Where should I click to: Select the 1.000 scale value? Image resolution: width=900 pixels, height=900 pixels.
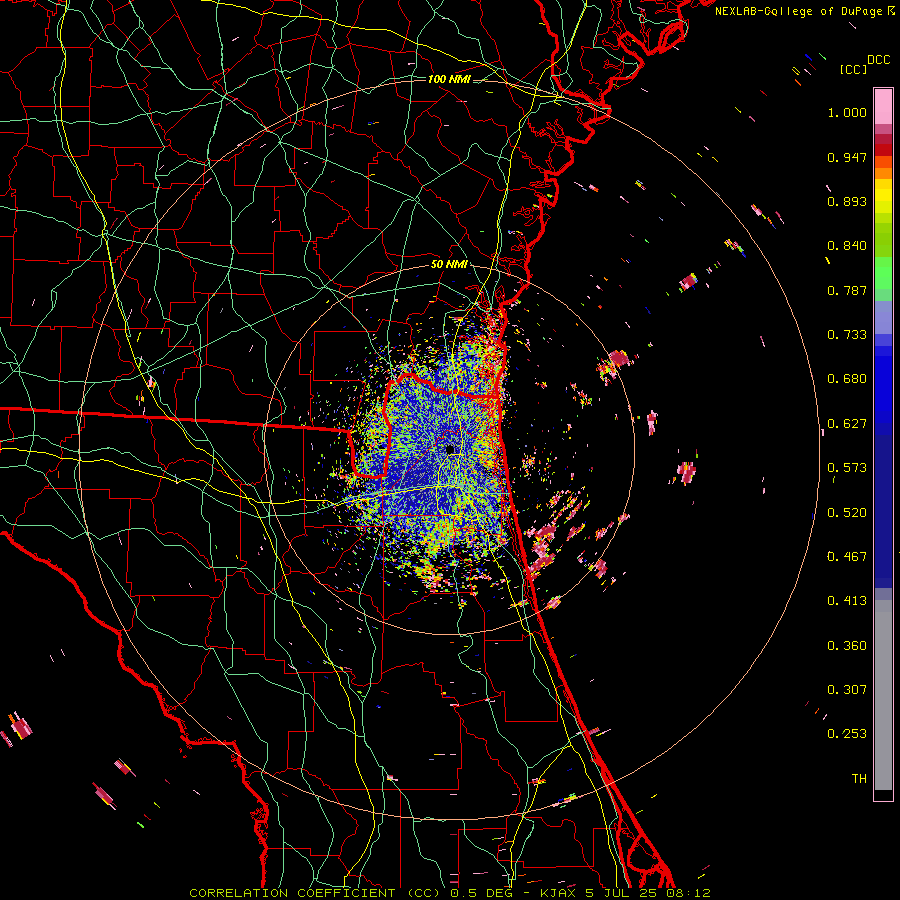tap(847, 112)
